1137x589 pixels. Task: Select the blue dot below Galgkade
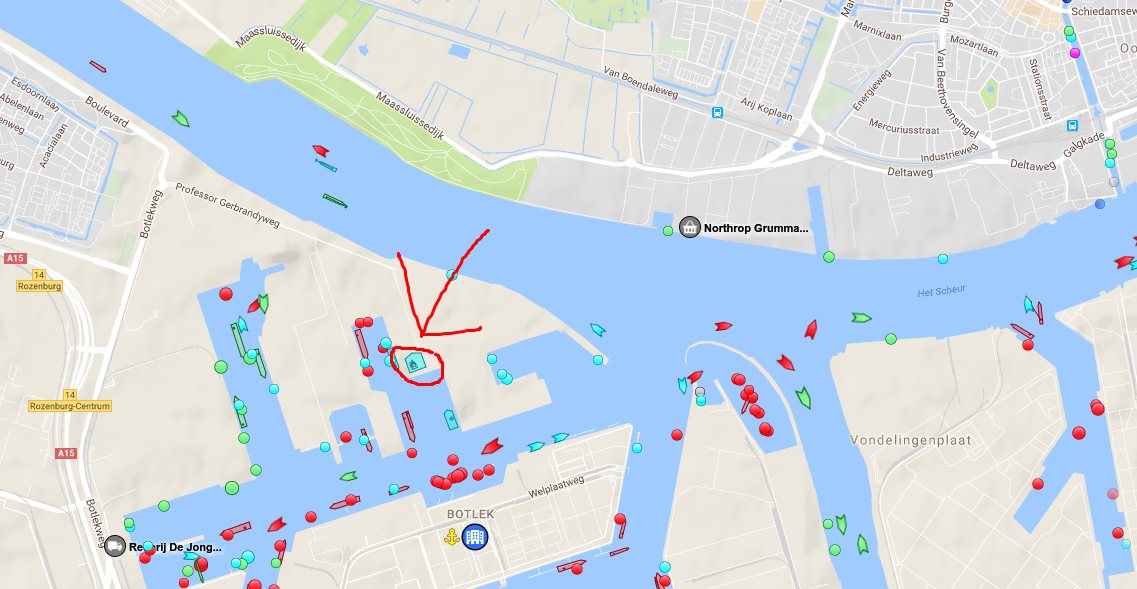[1100, 204]
